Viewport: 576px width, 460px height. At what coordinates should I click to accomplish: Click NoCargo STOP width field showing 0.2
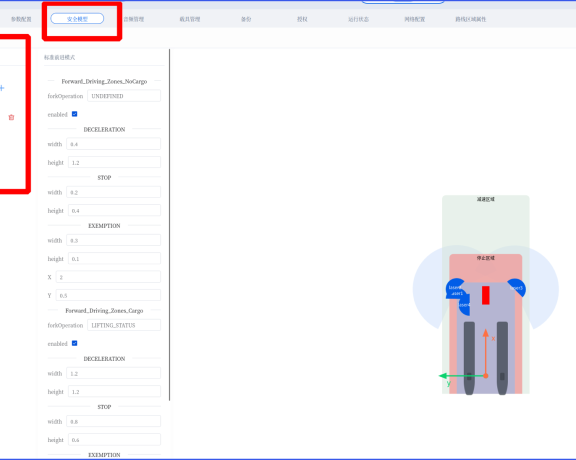coord(114,192)
